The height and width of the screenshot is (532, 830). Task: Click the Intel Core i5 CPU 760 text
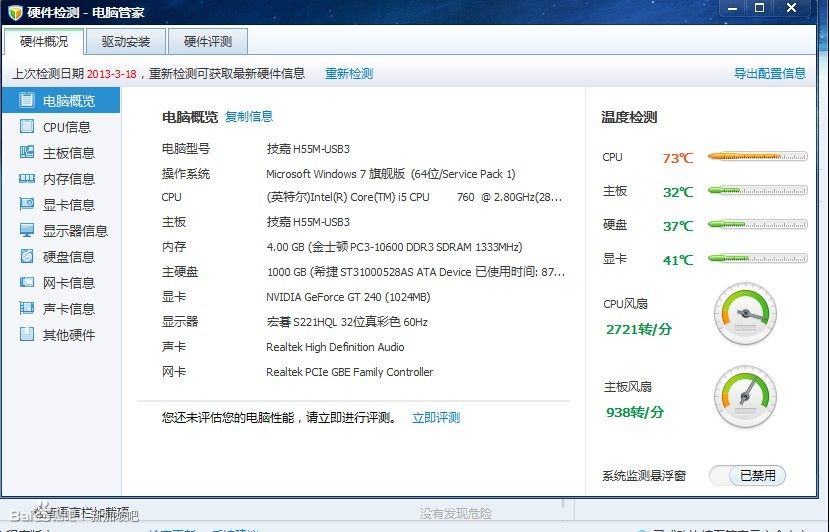pyautogui.click(x=414, y=197)
